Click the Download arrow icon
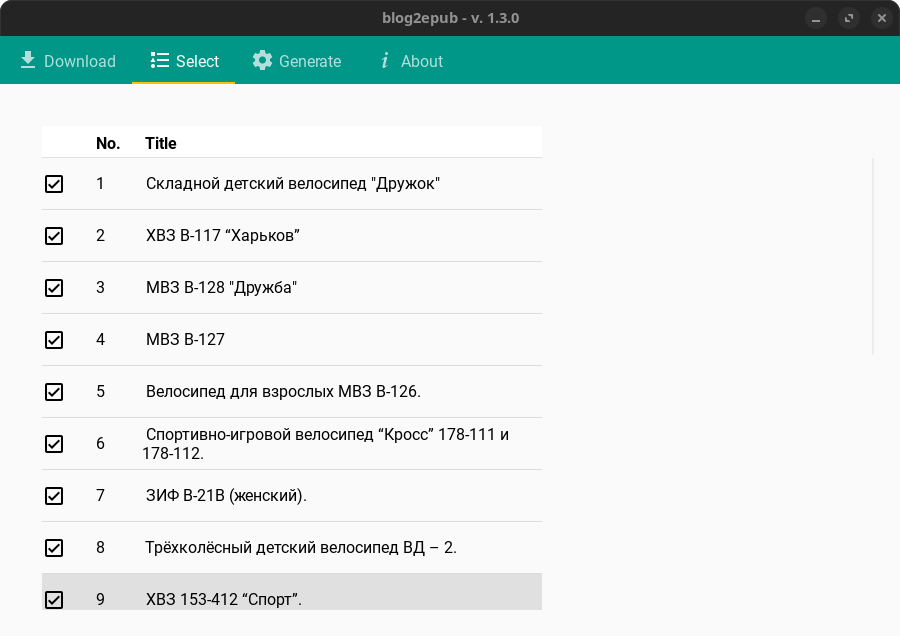The width and height of the screenshot is (900, 636). tap(28, 61)
